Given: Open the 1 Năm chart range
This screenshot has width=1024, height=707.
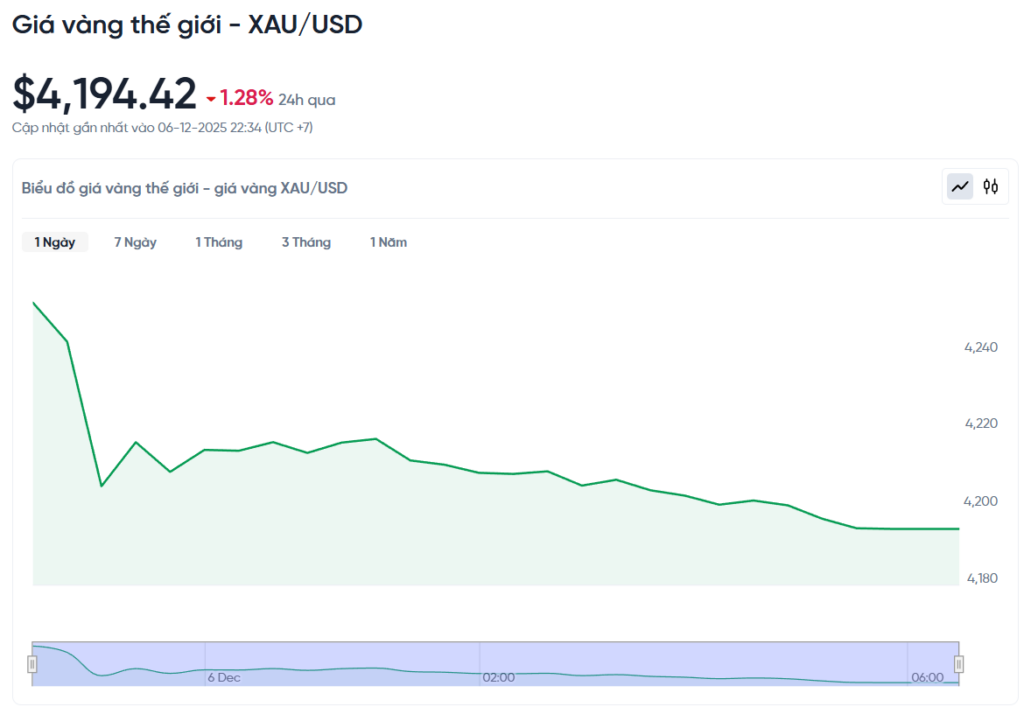Looking at the screenshot, I should click(x=388, y=242).
